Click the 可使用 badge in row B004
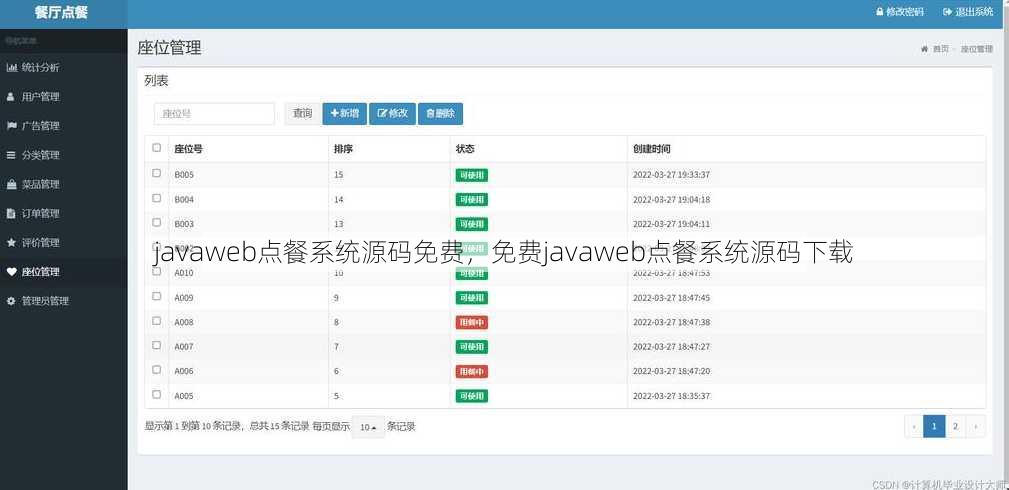 (472, 200)
